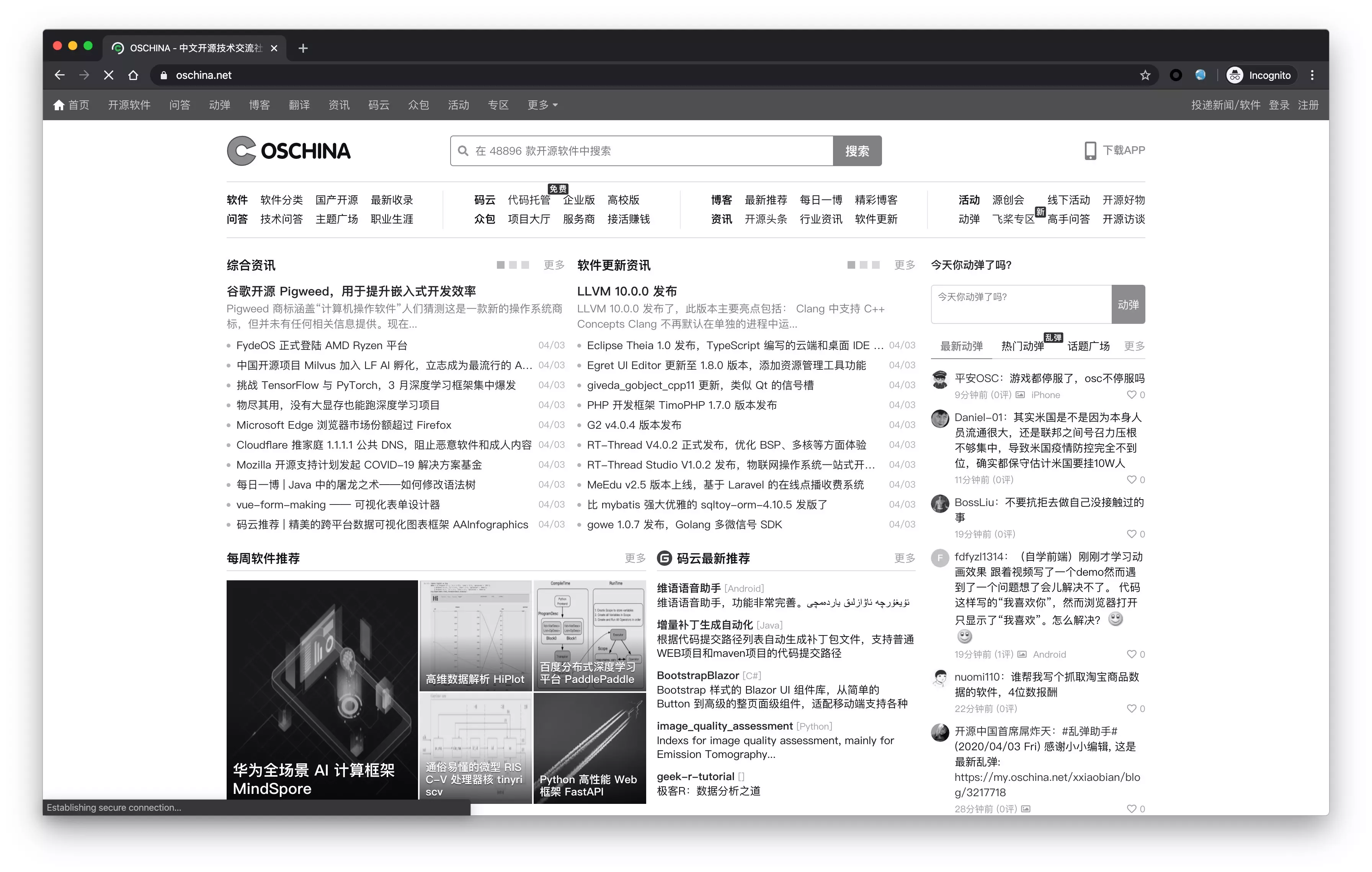Open 谷歌开源 Pigweed headline

351,292
